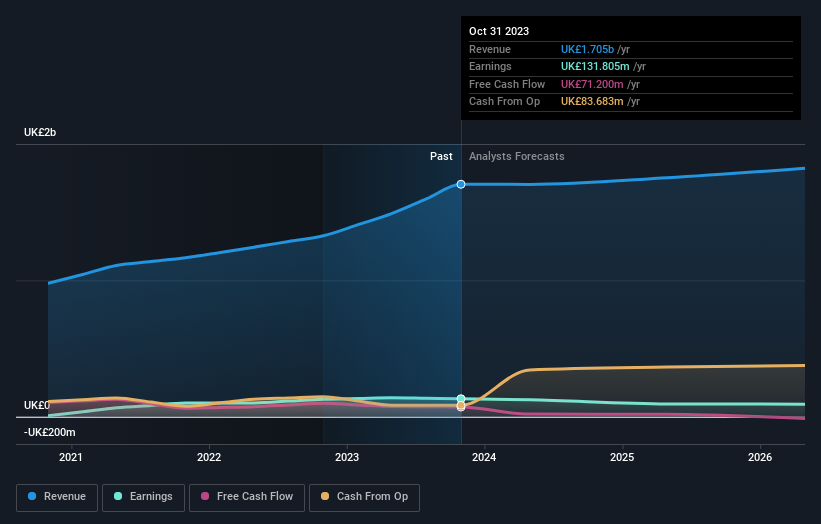Click the 2022 x-axis label
Viewport: 821px width, 524px height.
pos(209,457)
